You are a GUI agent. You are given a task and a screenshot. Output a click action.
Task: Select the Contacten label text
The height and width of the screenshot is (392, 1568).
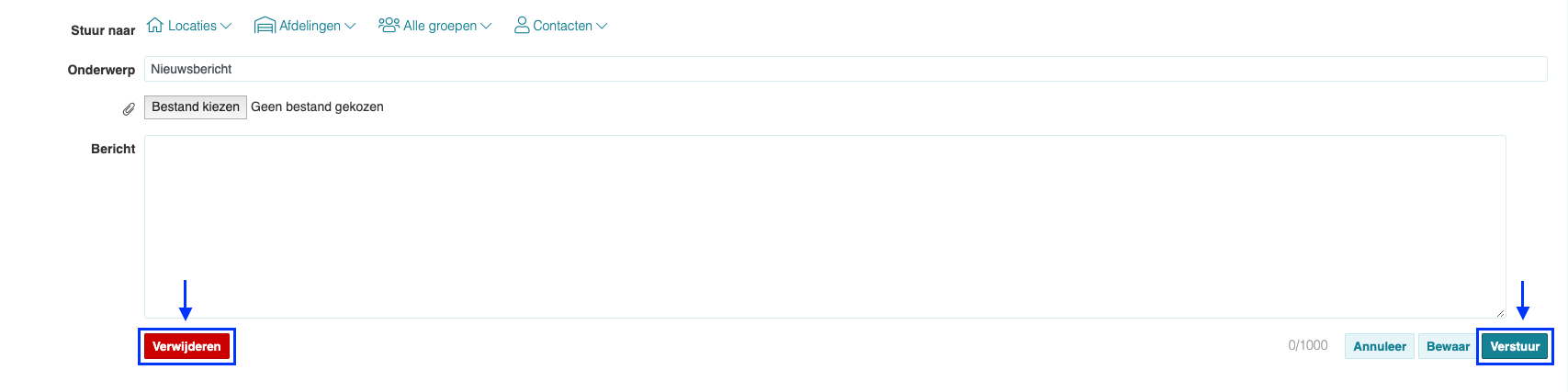562,26
